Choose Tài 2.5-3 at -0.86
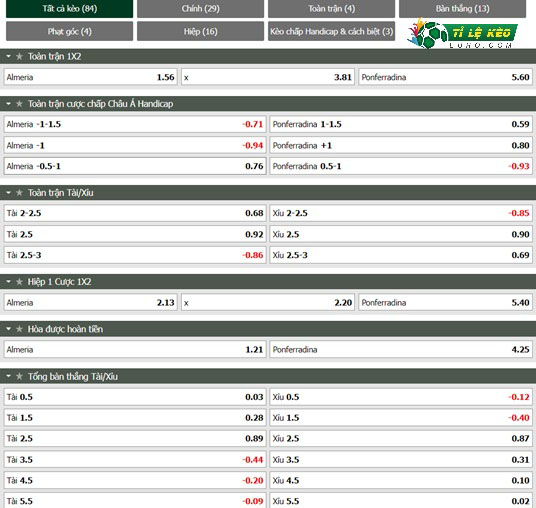 pos(135,255)
